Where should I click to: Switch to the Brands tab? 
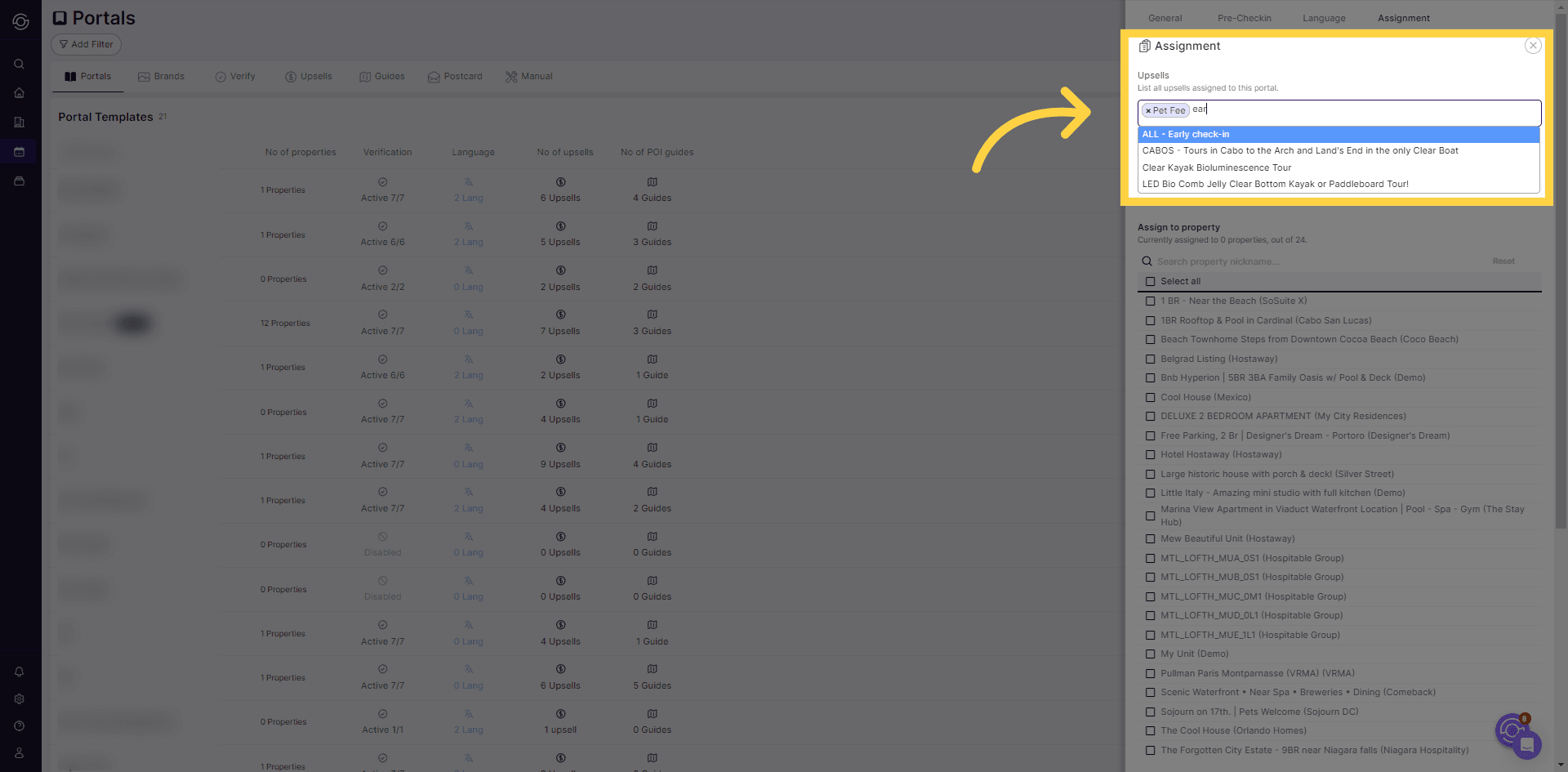tap(162, 76)
